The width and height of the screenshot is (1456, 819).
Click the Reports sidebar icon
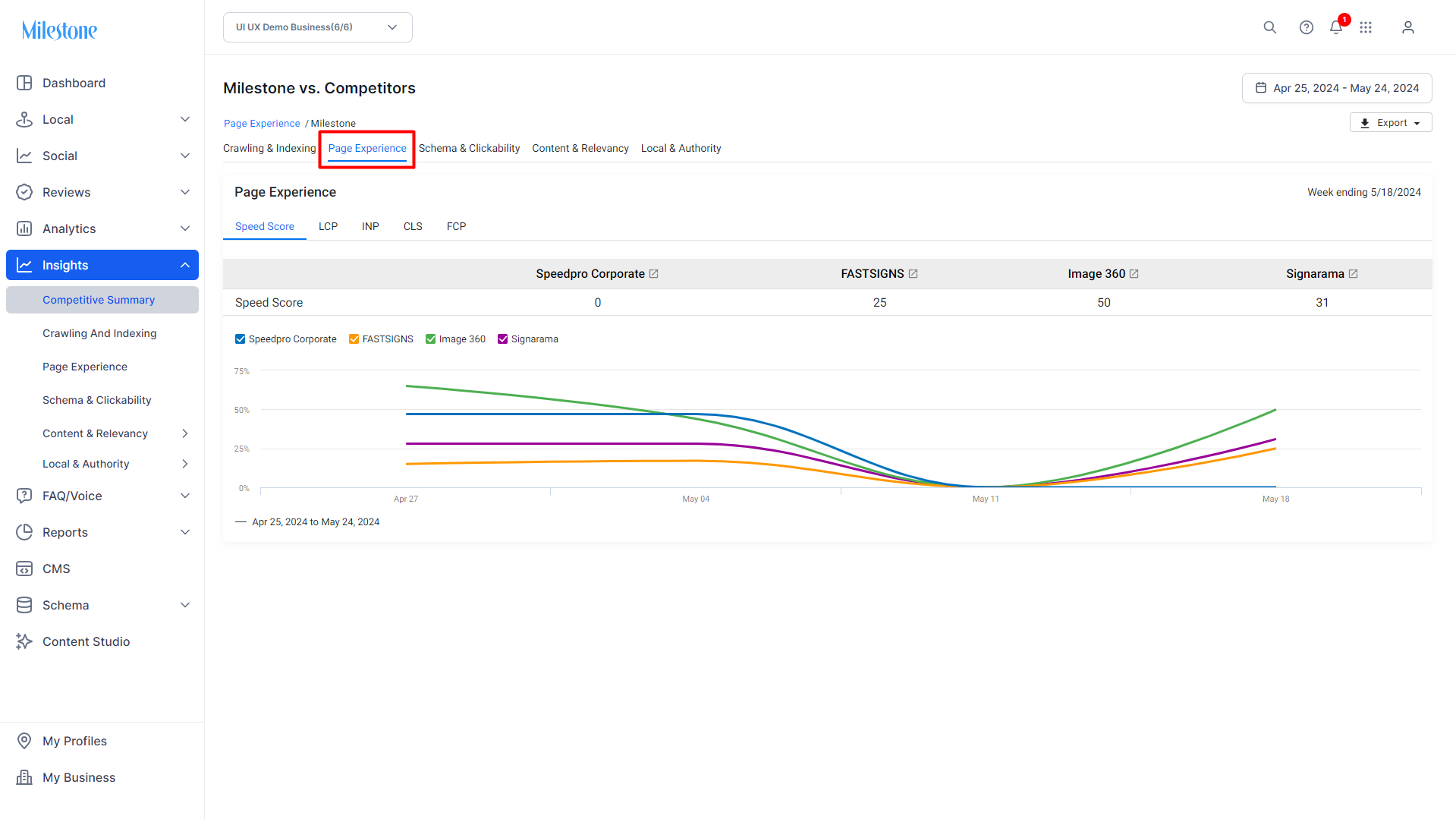24,532
